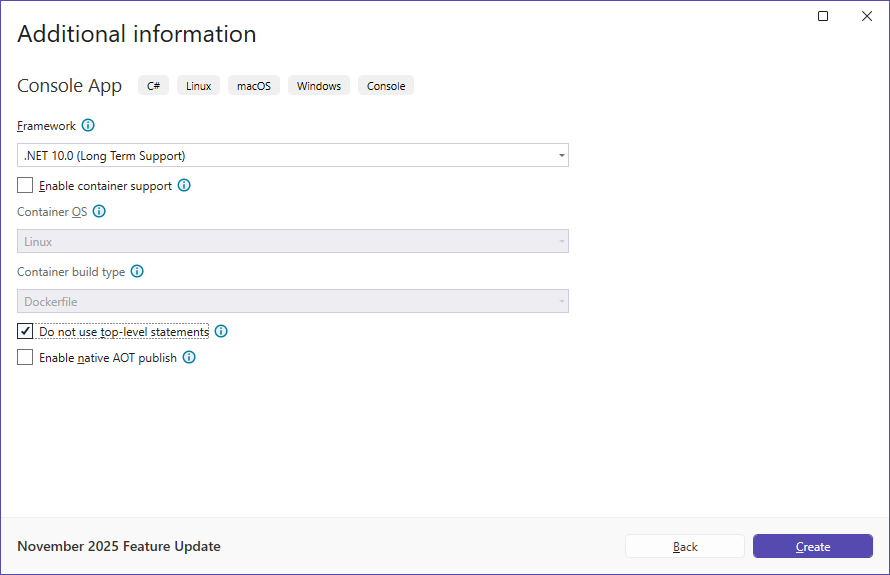The image size is (890, 575).
Task: Show info about top-level statements option
Action: tap(221, 331)
